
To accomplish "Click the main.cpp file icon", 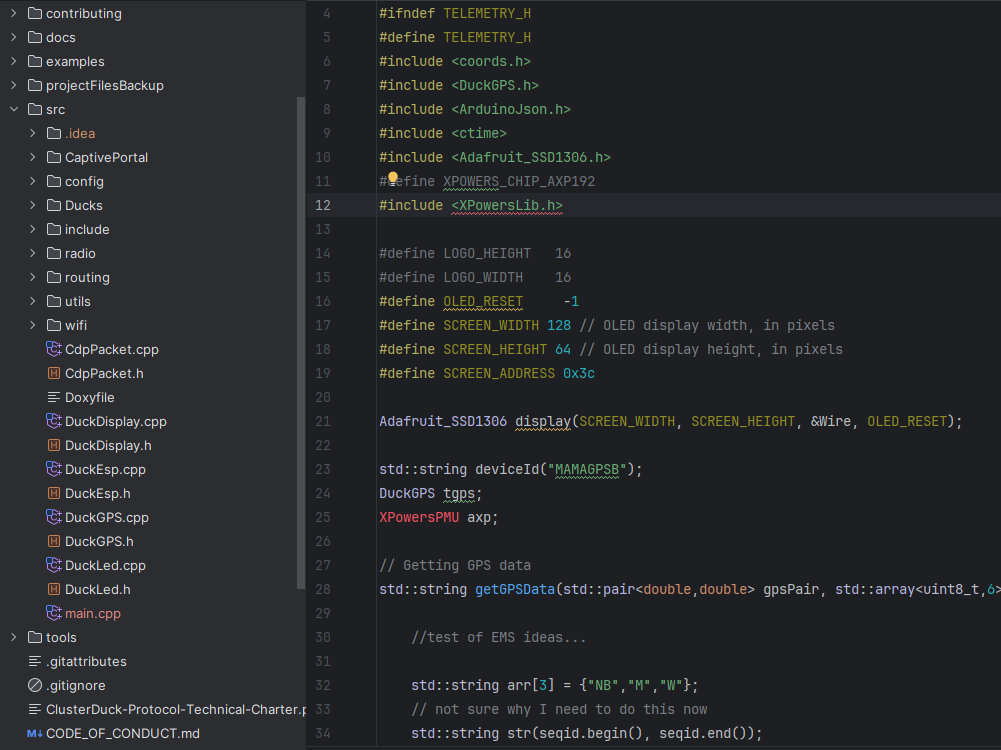I will (x=54, y=613).
